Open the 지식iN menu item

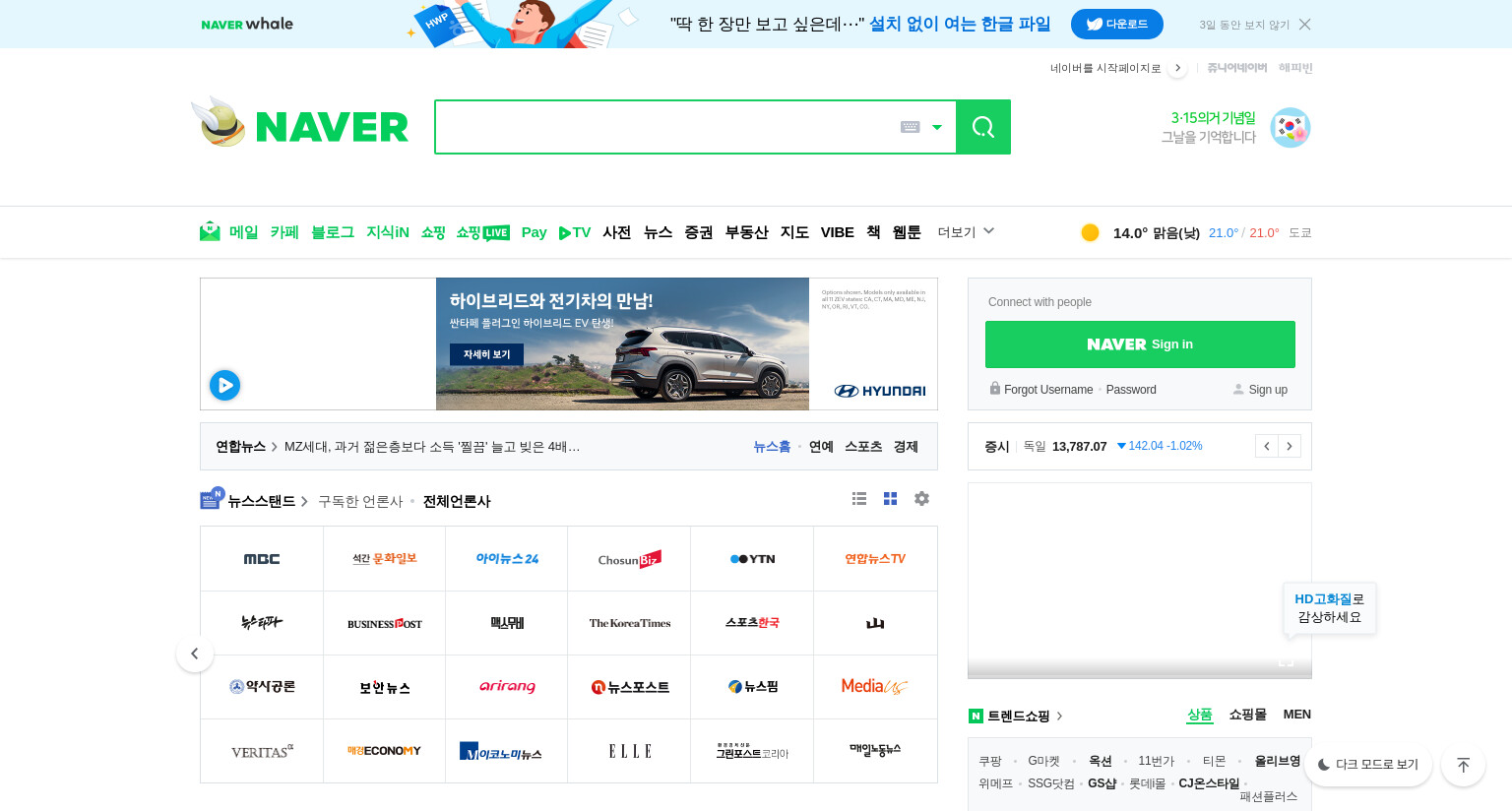pyautogui.click(x=388, y=232)
